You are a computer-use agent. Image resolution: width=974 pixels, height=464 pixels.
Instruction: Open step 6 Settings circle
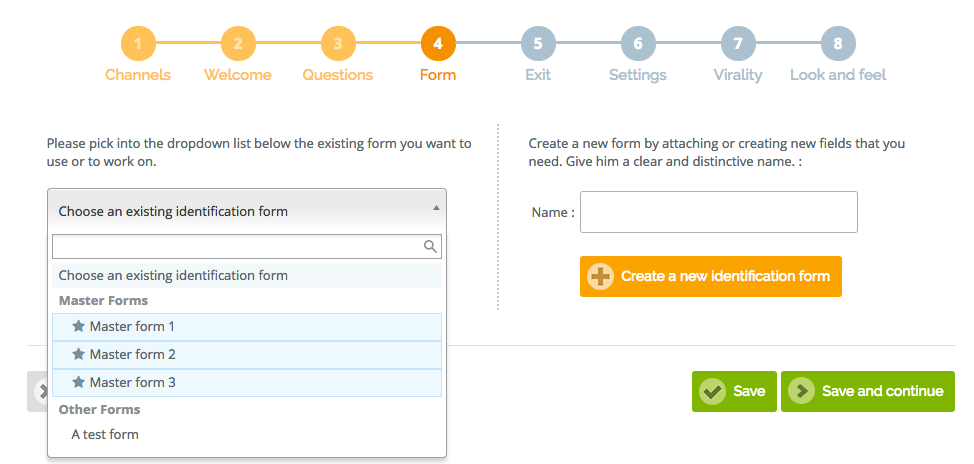click(638, 44)
